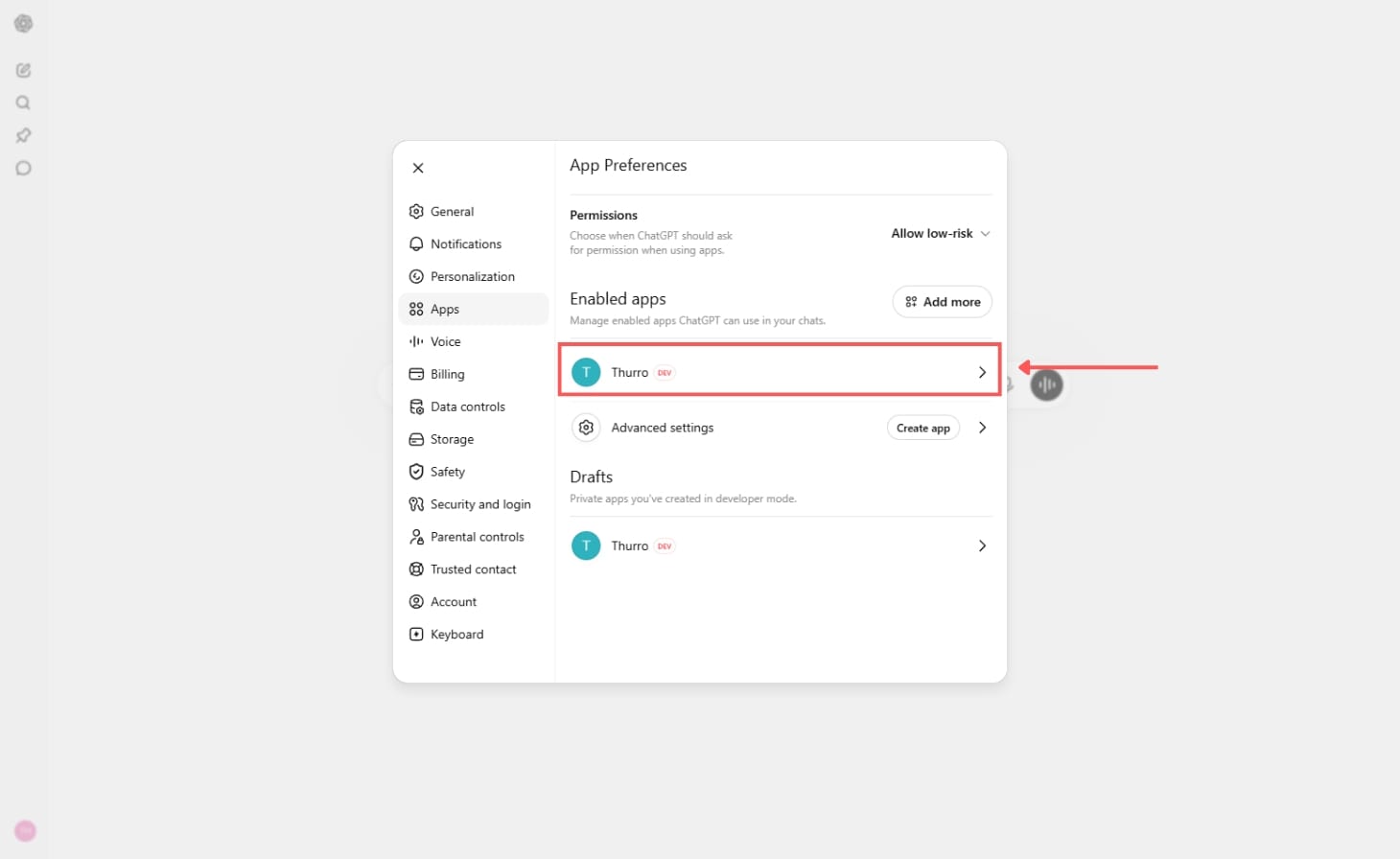Image resolution: width=1400 pixels, height=859 pixels.
Task: Click the App Preferences heading
Action: point(628,166)
